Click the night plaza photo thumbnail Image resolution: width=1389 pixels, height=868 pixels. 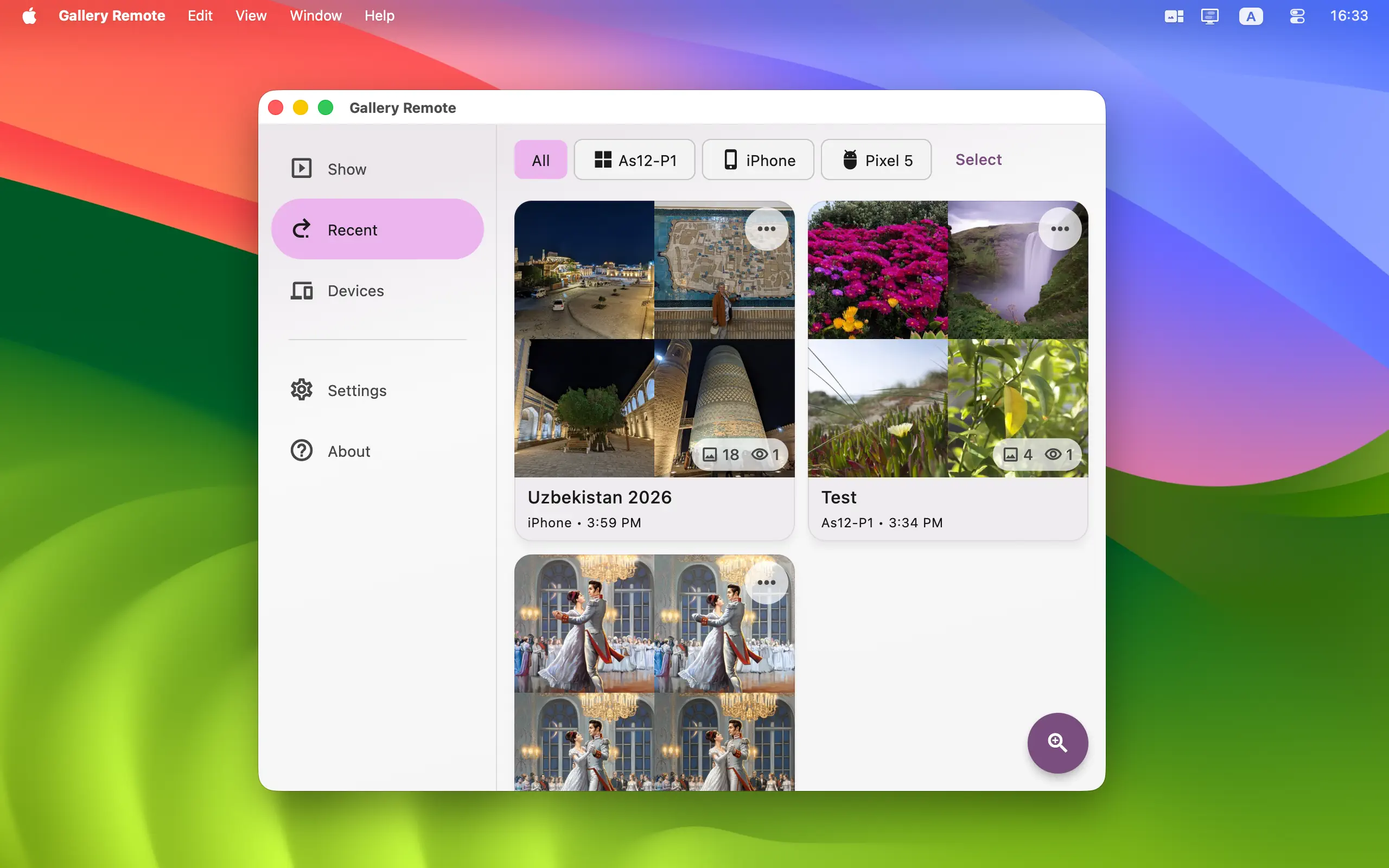tap(584, 270)
